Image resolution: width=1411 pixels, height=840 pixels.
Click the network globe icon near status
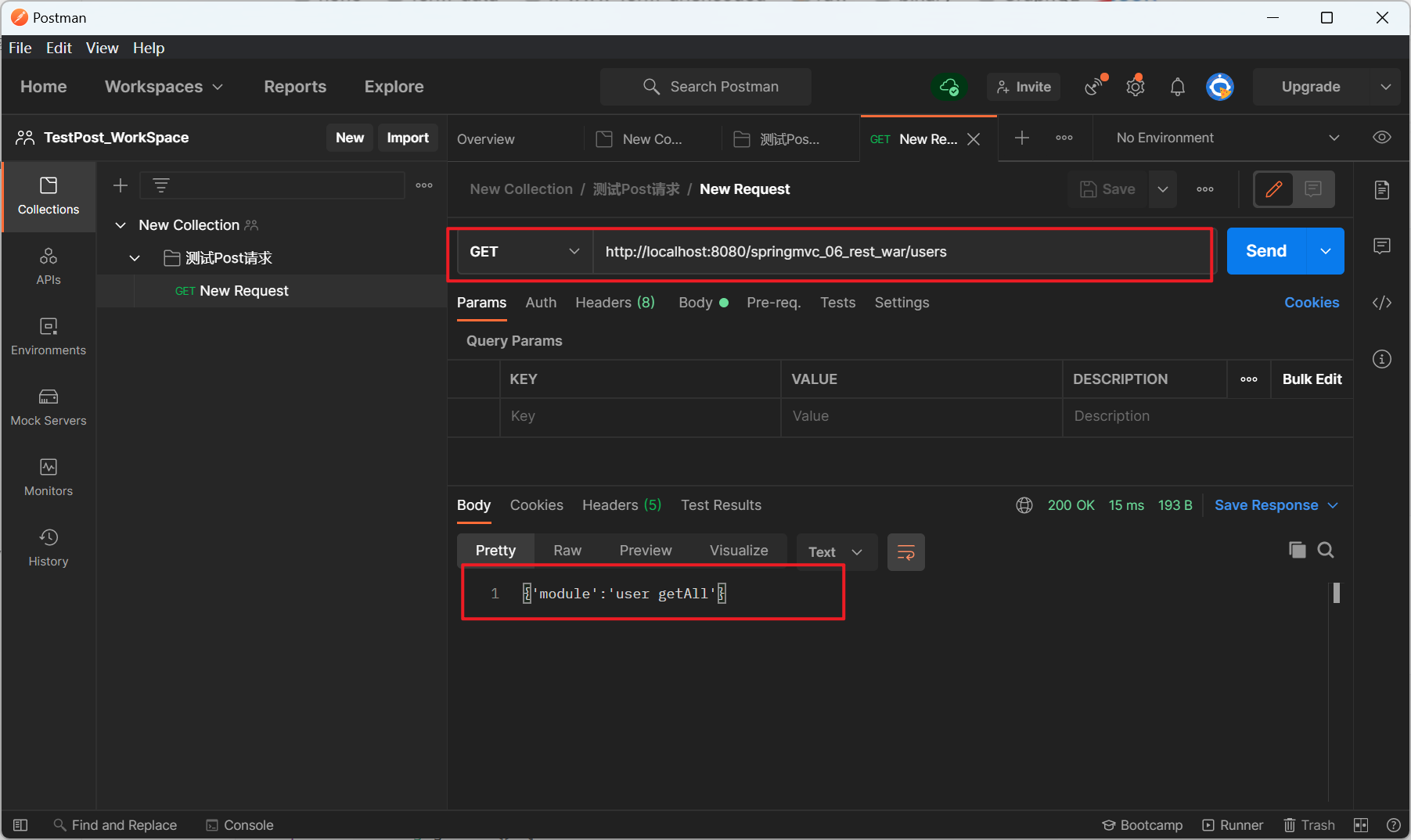coord(1024,505)
